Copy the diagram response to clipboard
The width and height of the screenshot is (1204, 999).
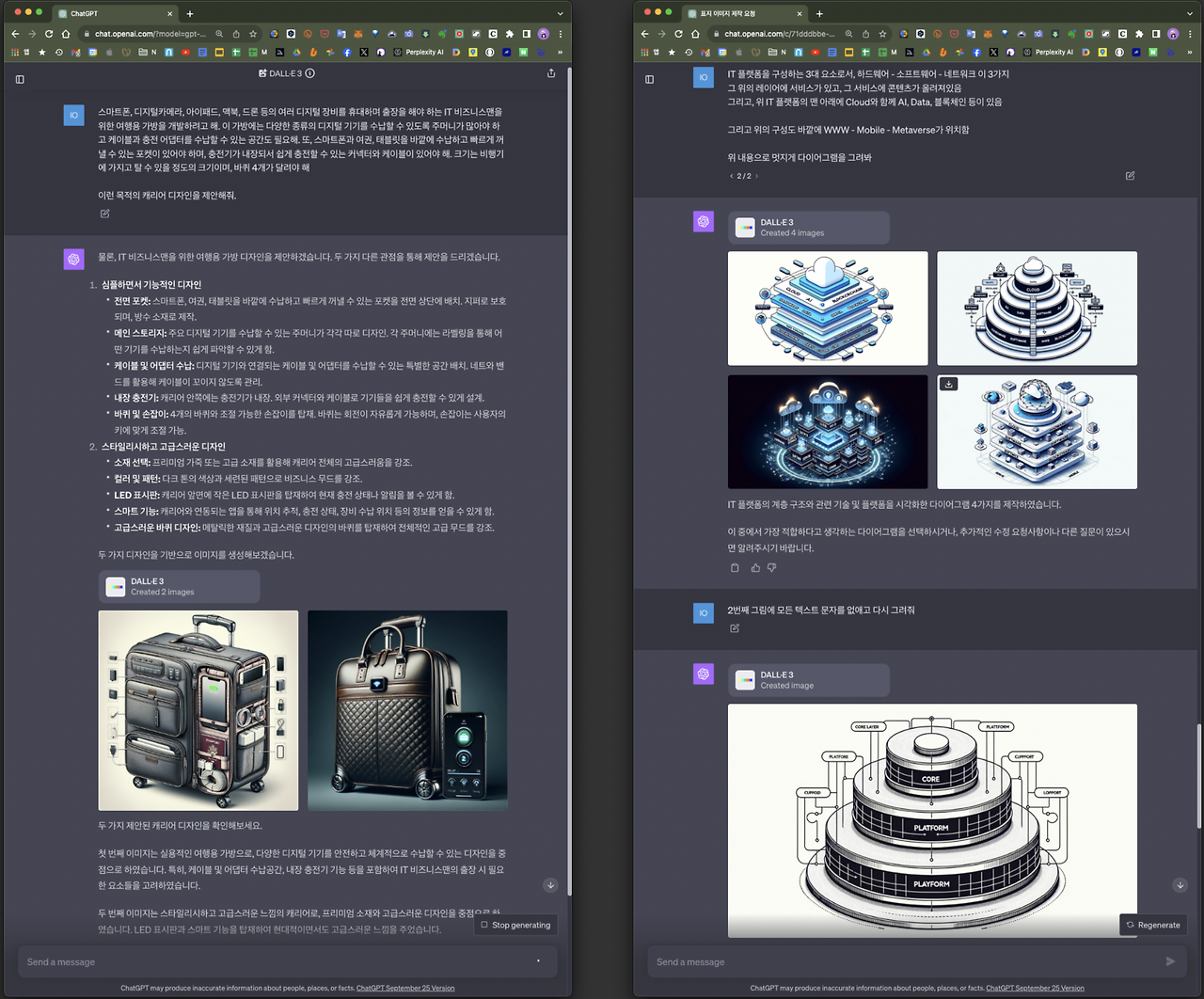[x=735, y=567]
